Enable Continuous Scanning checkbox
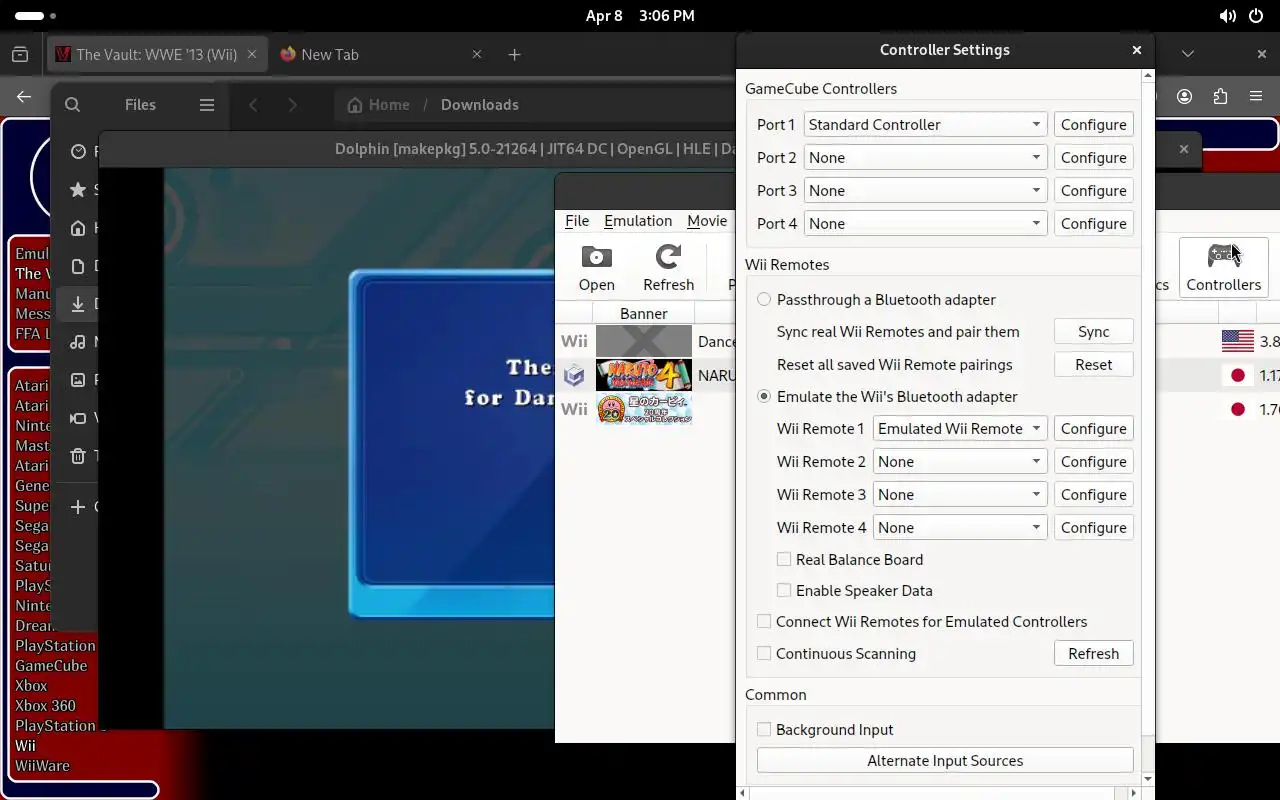Viewport: 1280px width, 800px height. coord(764,653)
